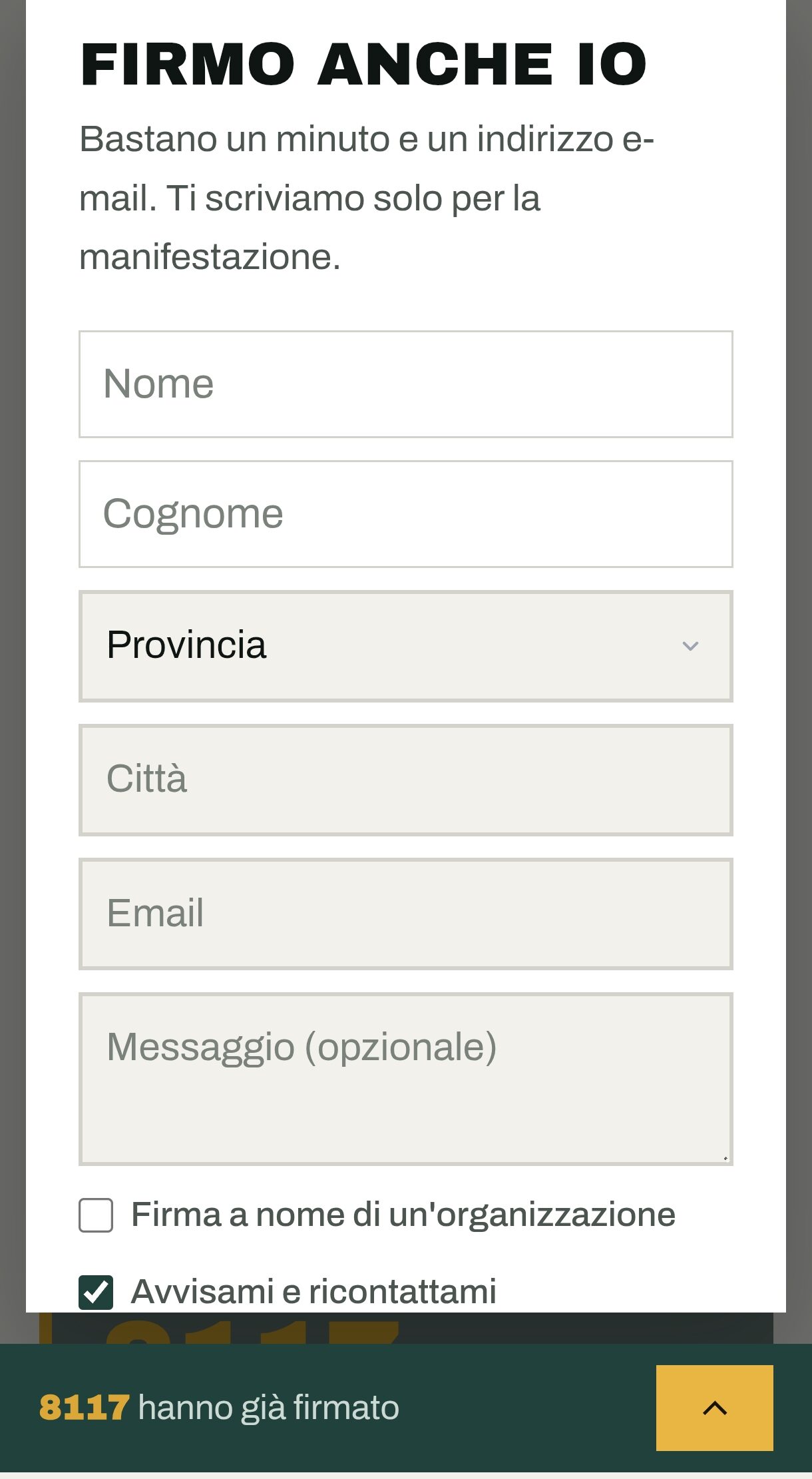This screenshot has height=1479, width=812.
Task: Click the resize grip of Messaggio box
Action: (725, 1158)
